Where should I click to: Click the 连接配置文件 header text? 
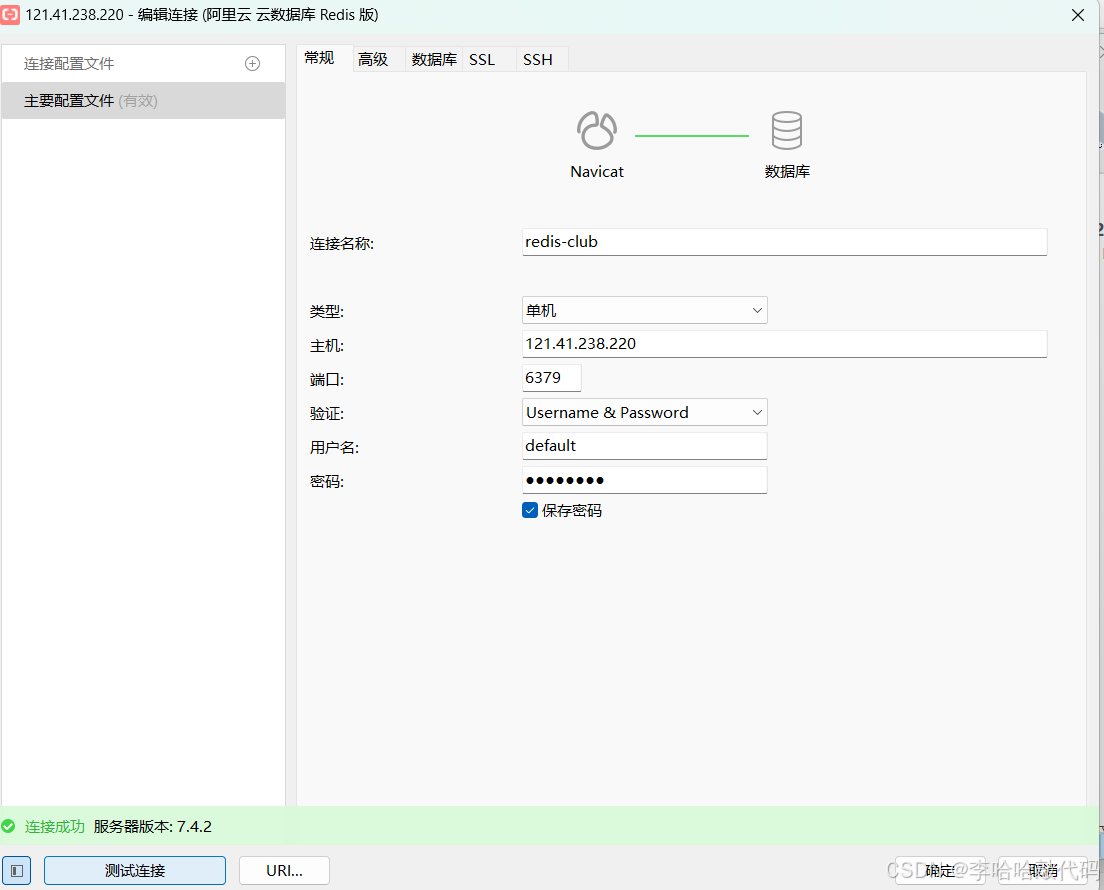pos(69,64)
